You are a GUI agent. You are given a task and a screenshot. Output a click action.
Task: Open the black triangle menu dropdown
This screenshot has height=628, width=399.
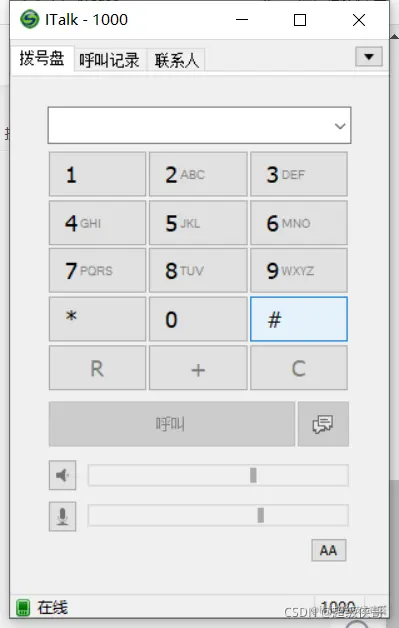369,56
